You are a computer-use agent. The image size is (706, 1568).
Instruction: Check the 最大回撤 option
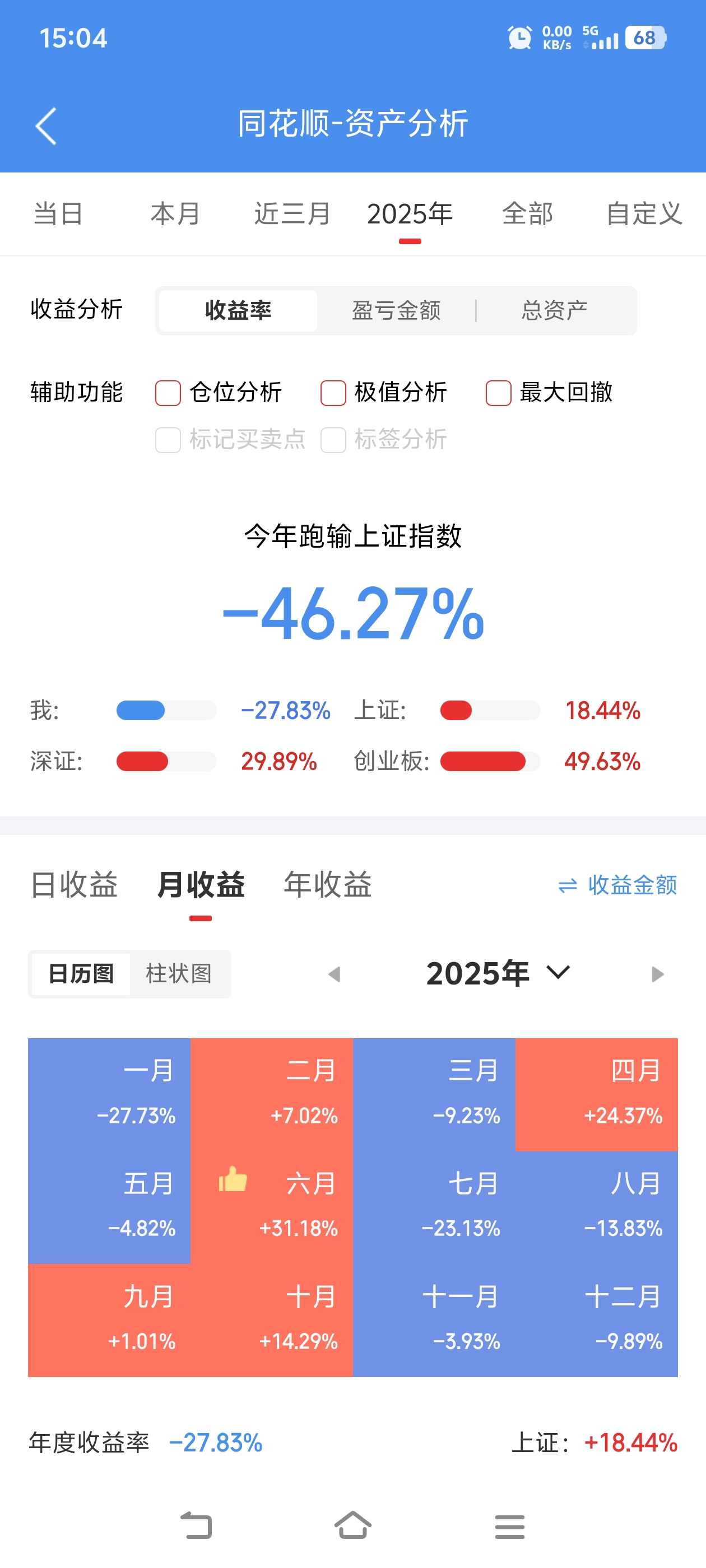click(498, 393)
